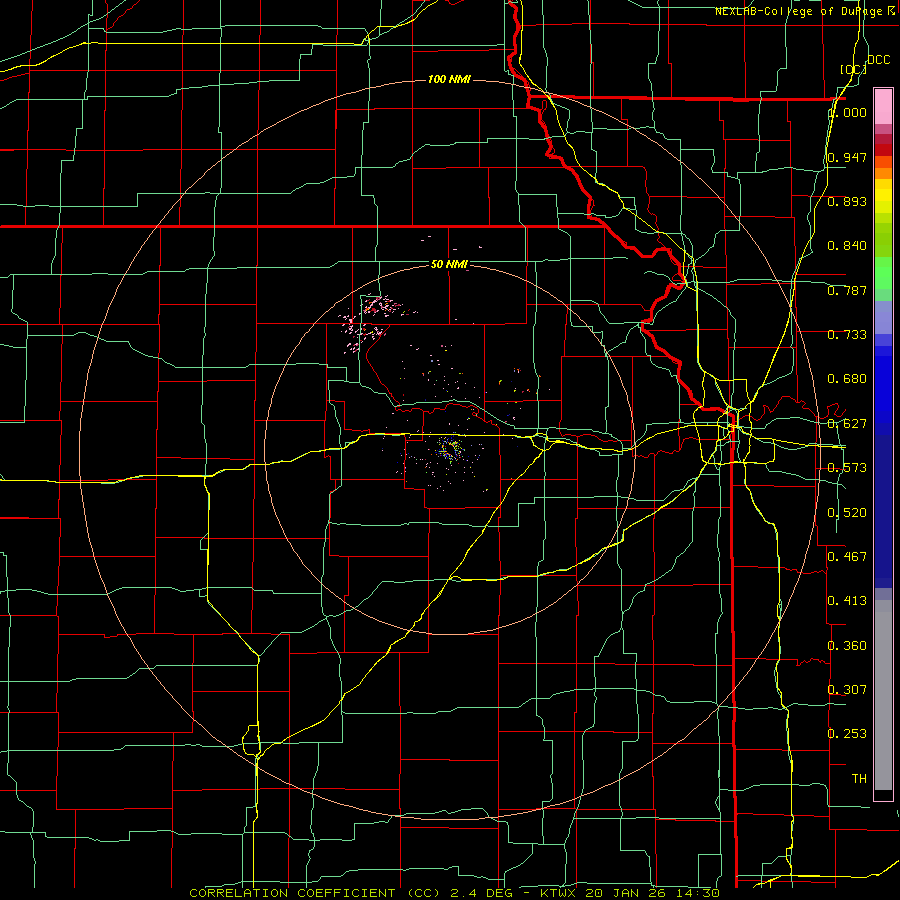Click the [CC] label above the color bar
900x900 pixels.
(854, 69)
